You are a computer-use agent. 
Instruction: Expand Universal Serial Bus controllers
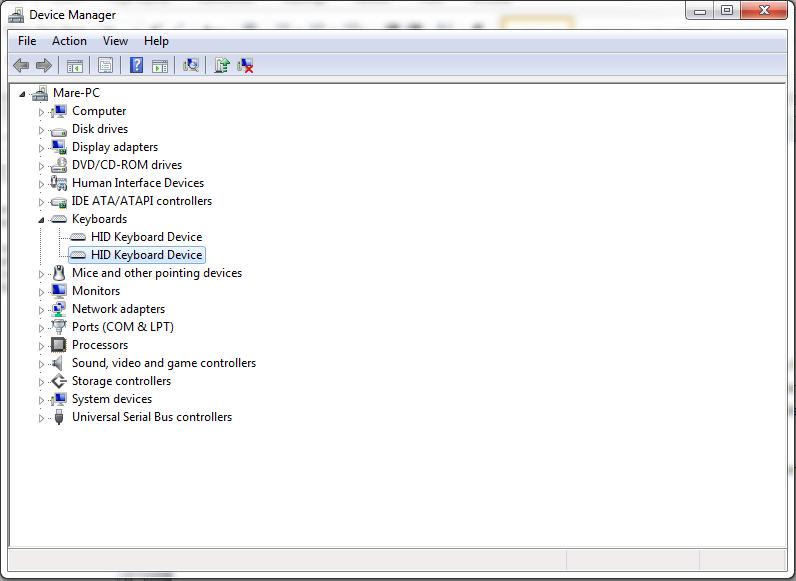tap(42, 417)
